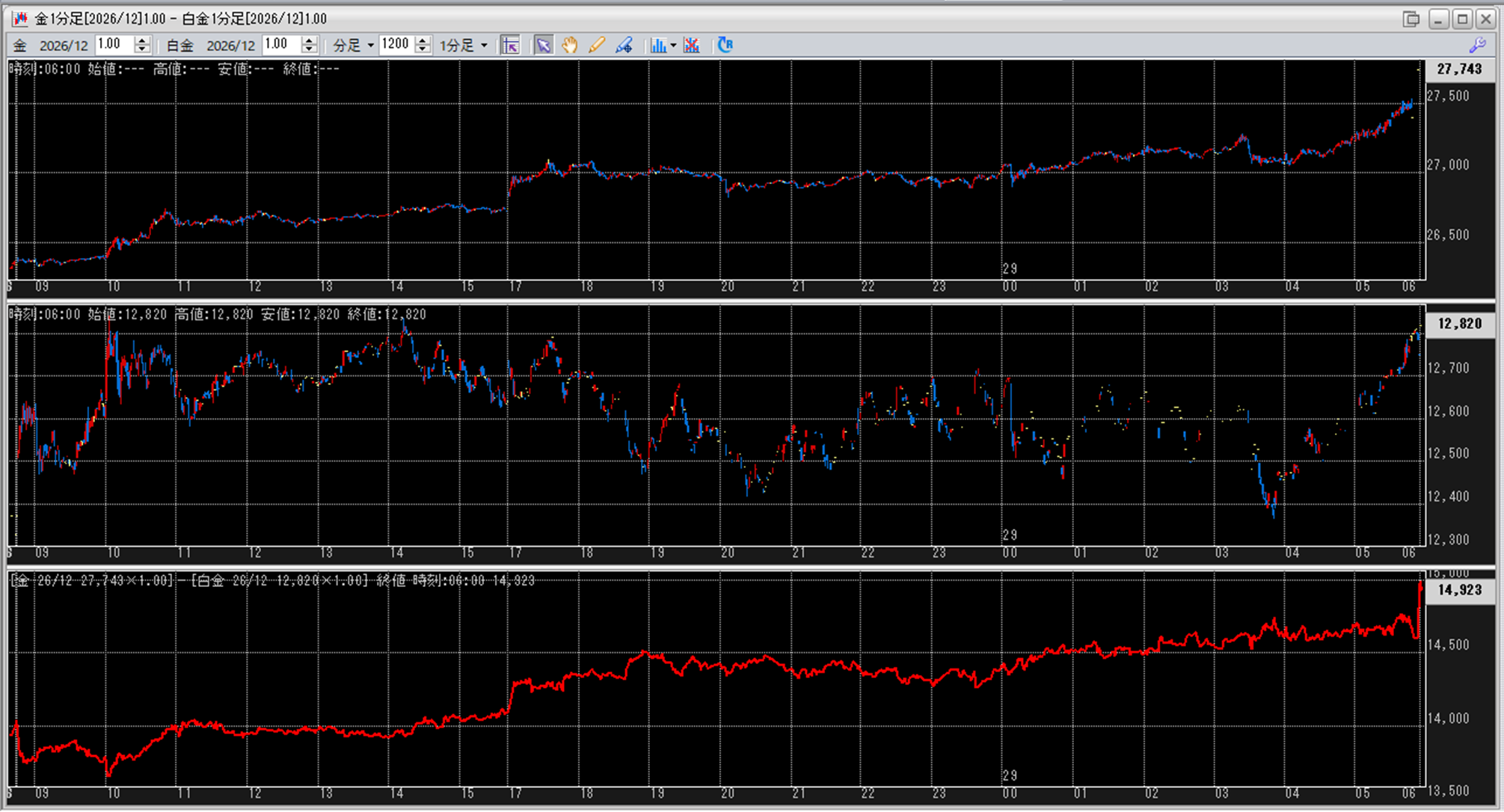The image size is (1504, 812).
Task: Click the bar chart indicator icon
Action: pos(657,46)
